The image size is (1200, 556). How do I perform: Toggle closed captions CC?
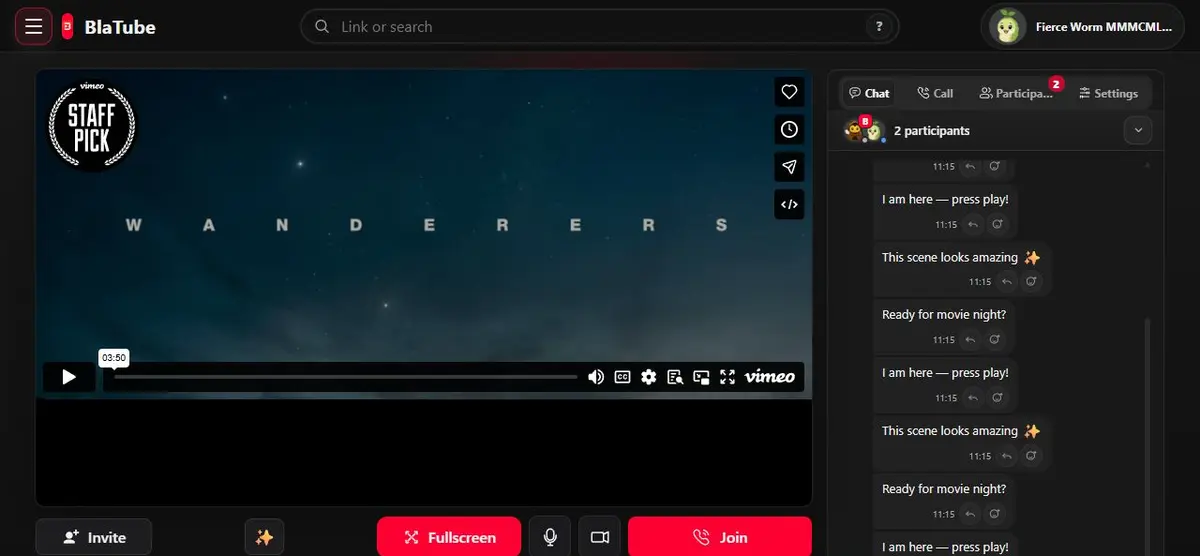pos(622,377)
